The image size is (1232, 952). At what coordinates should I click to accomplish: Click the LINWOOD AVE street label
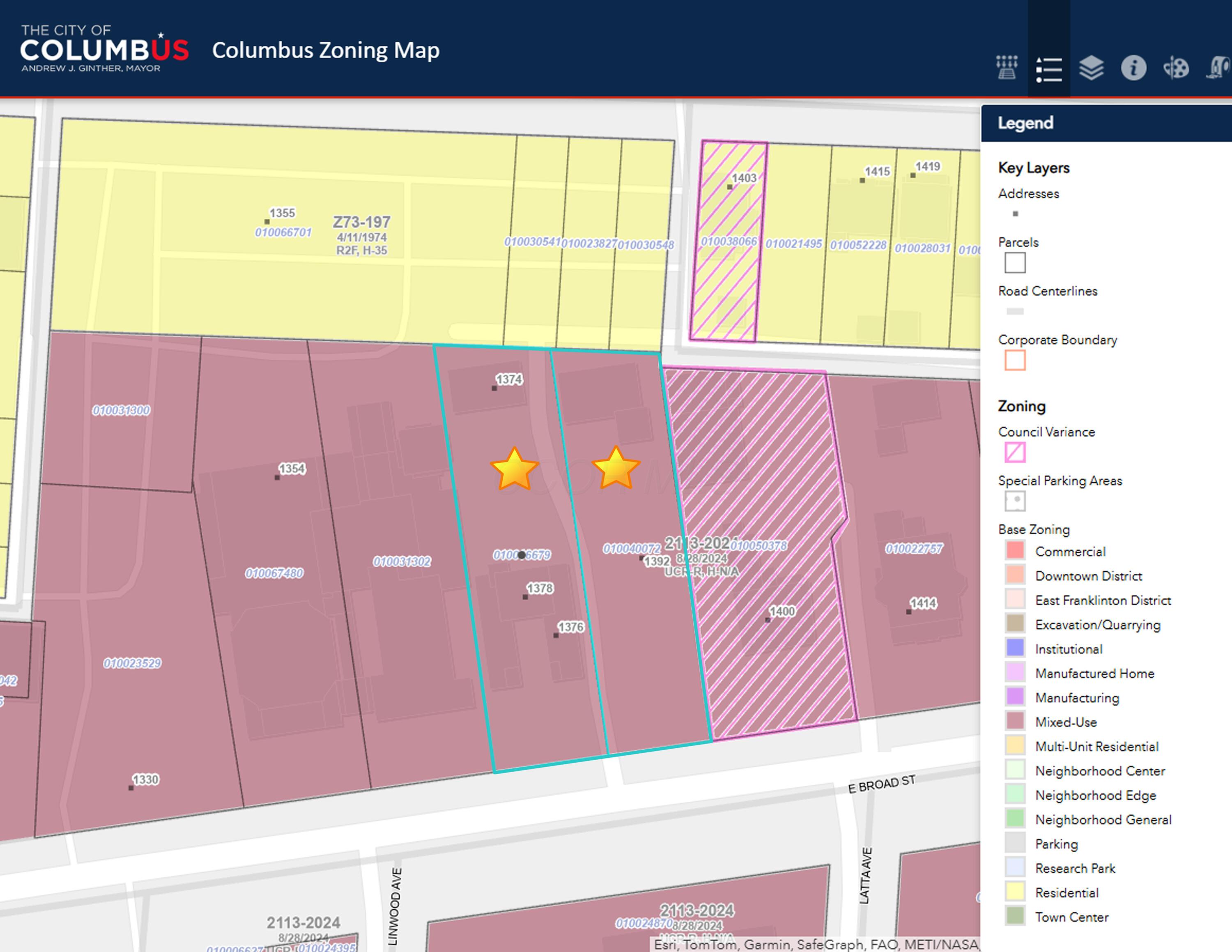coord(396,906)
